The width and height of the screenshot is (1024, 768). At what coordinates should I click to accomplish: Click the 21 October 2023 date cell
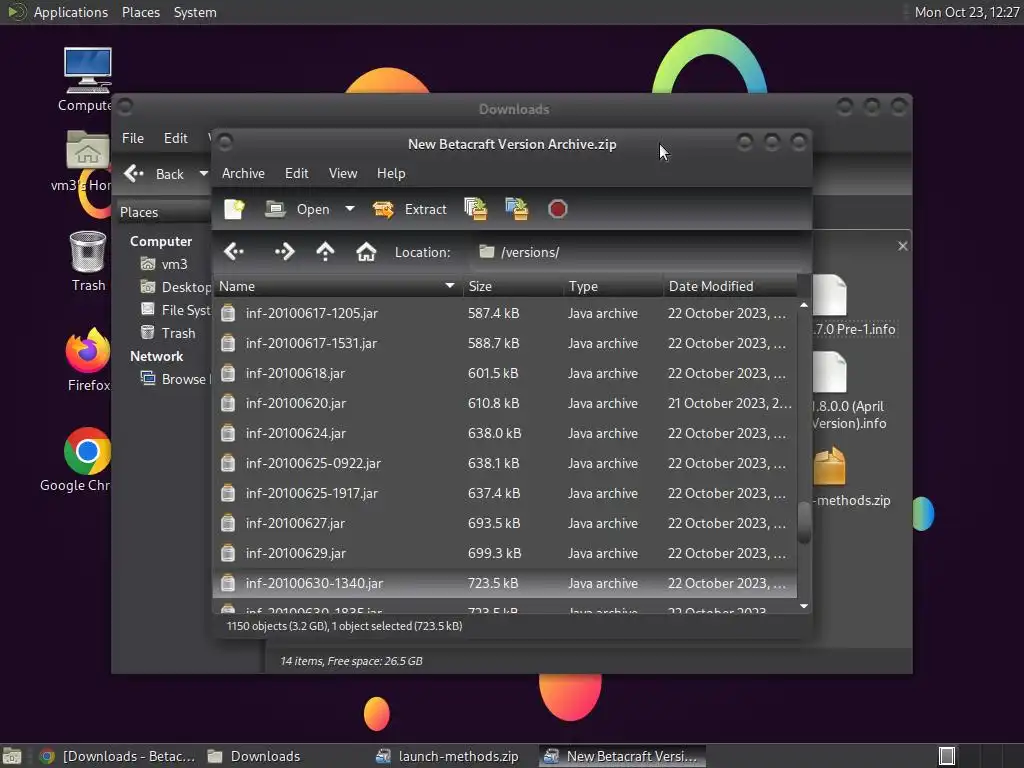(x=729, y=404)
